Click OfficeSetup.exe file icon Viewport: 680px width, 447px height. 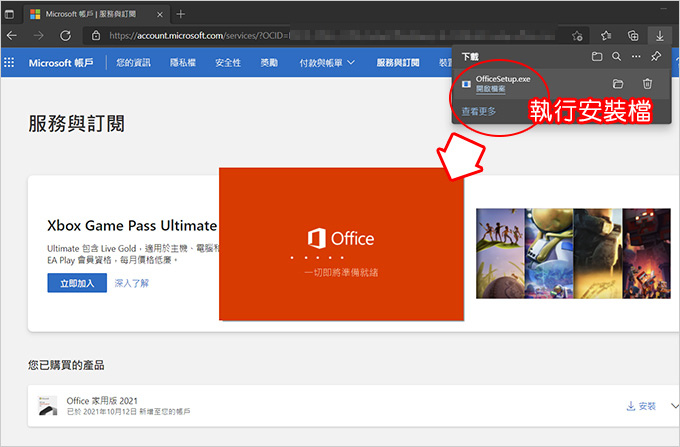466,84
